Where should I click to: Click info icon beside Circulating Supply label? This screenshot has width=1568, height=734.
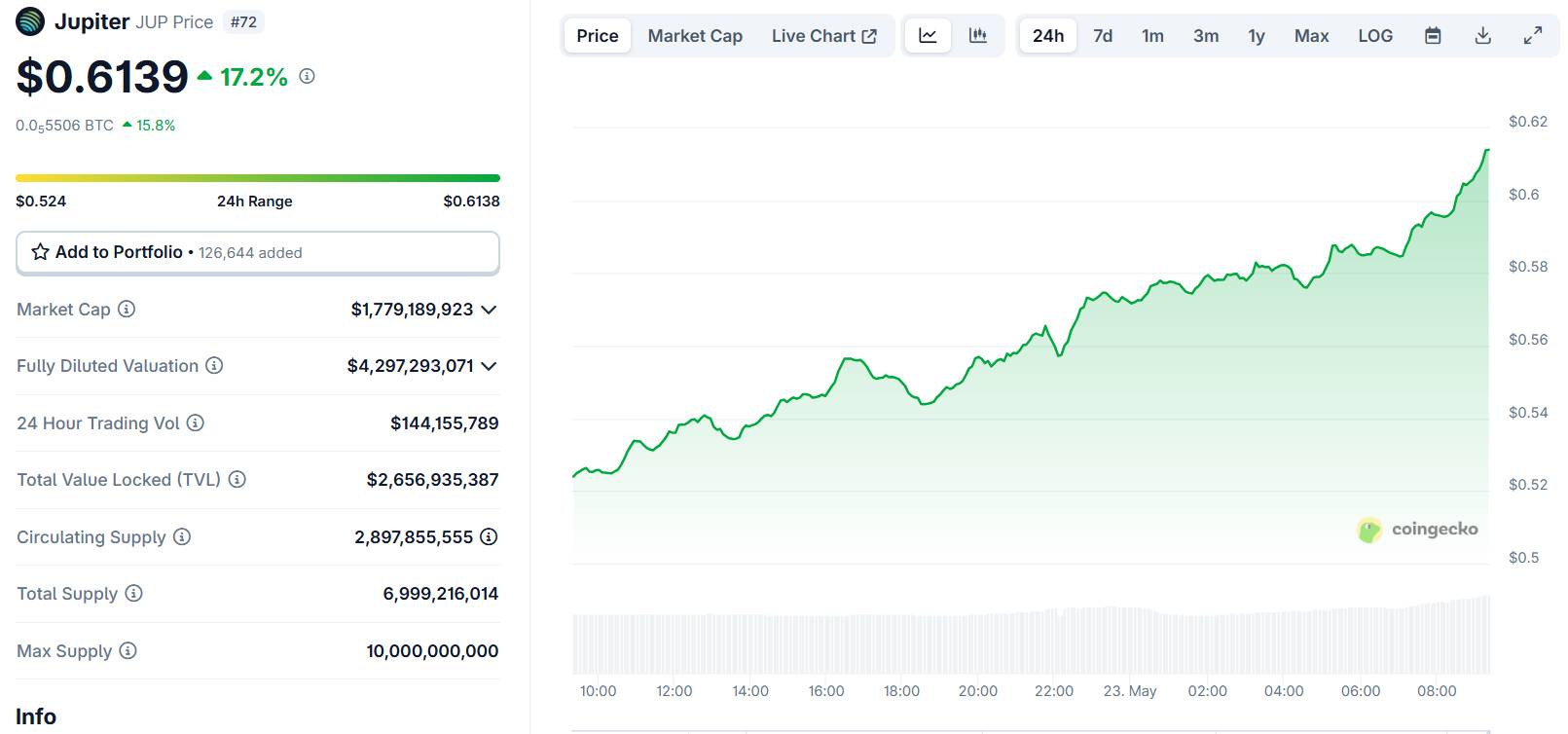point(182,536)
